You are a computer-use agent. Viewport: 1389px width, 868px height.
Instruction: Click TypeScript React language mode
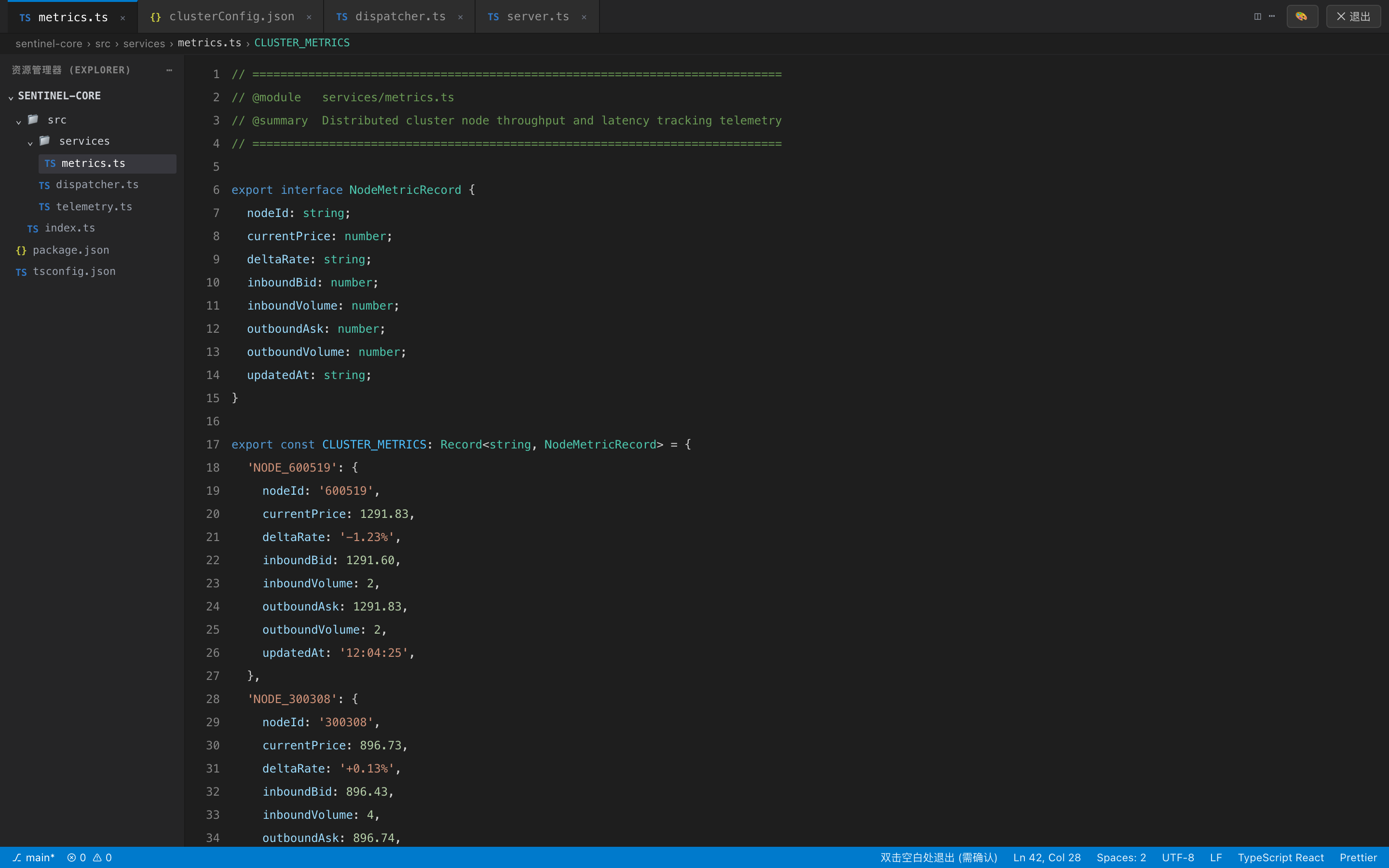pos(1280,858)
